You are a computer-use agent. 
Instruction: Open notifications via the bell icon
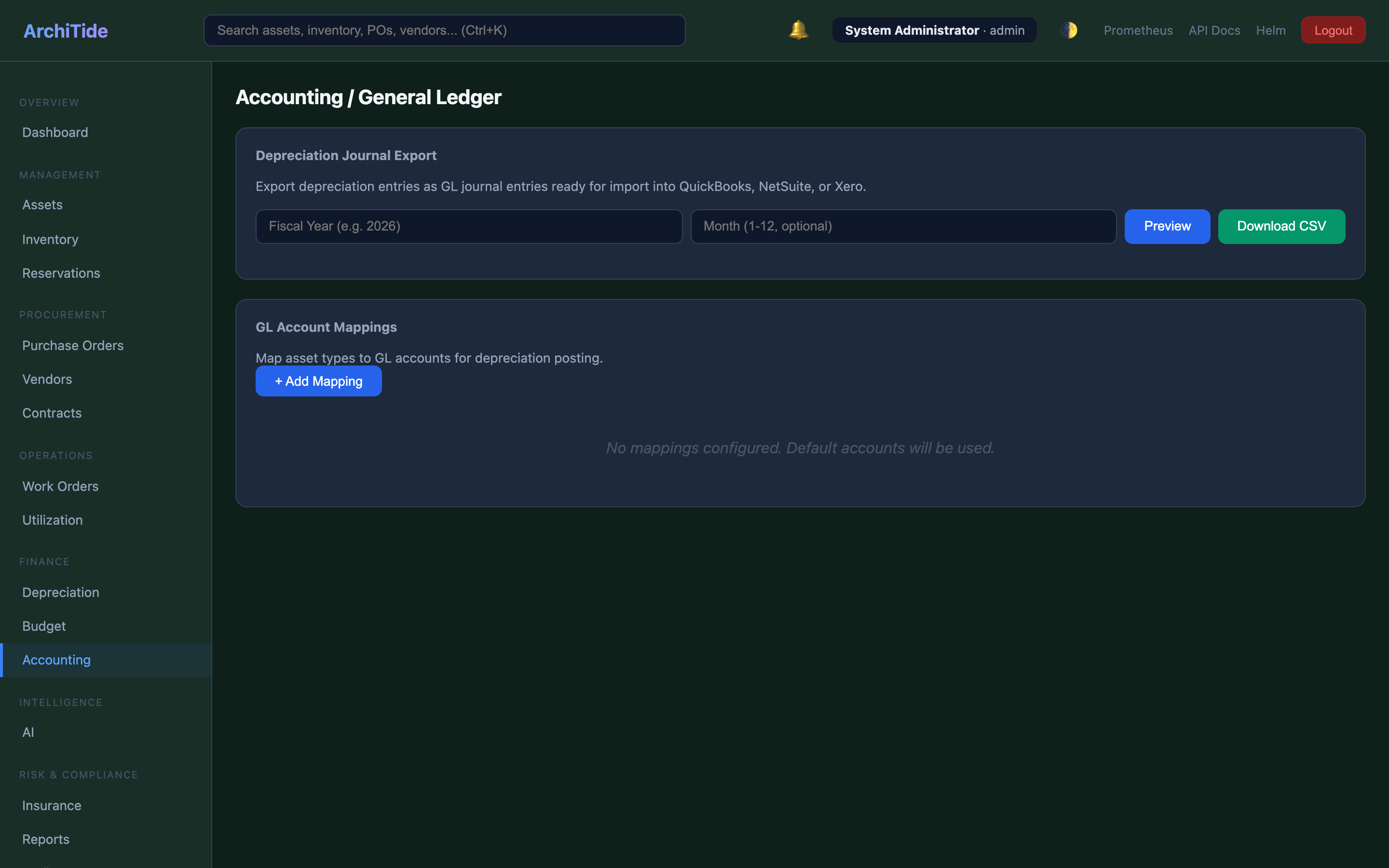797,30
